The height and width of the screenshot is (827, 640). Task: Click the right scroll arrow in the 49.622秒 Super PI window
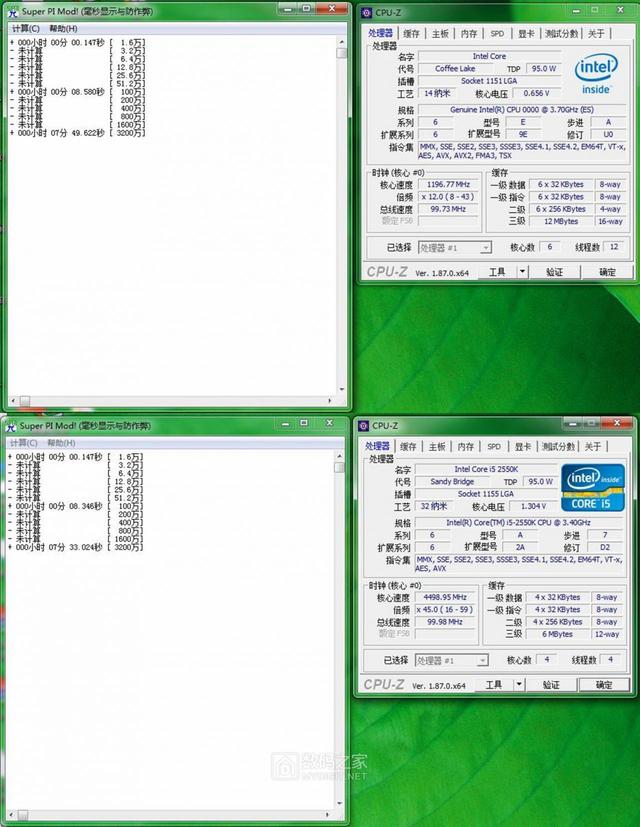click(330, 401)
